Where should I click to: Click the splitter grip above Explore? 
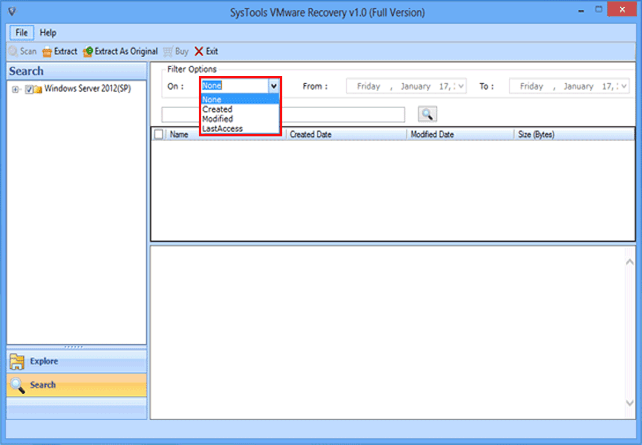point(74,347)
